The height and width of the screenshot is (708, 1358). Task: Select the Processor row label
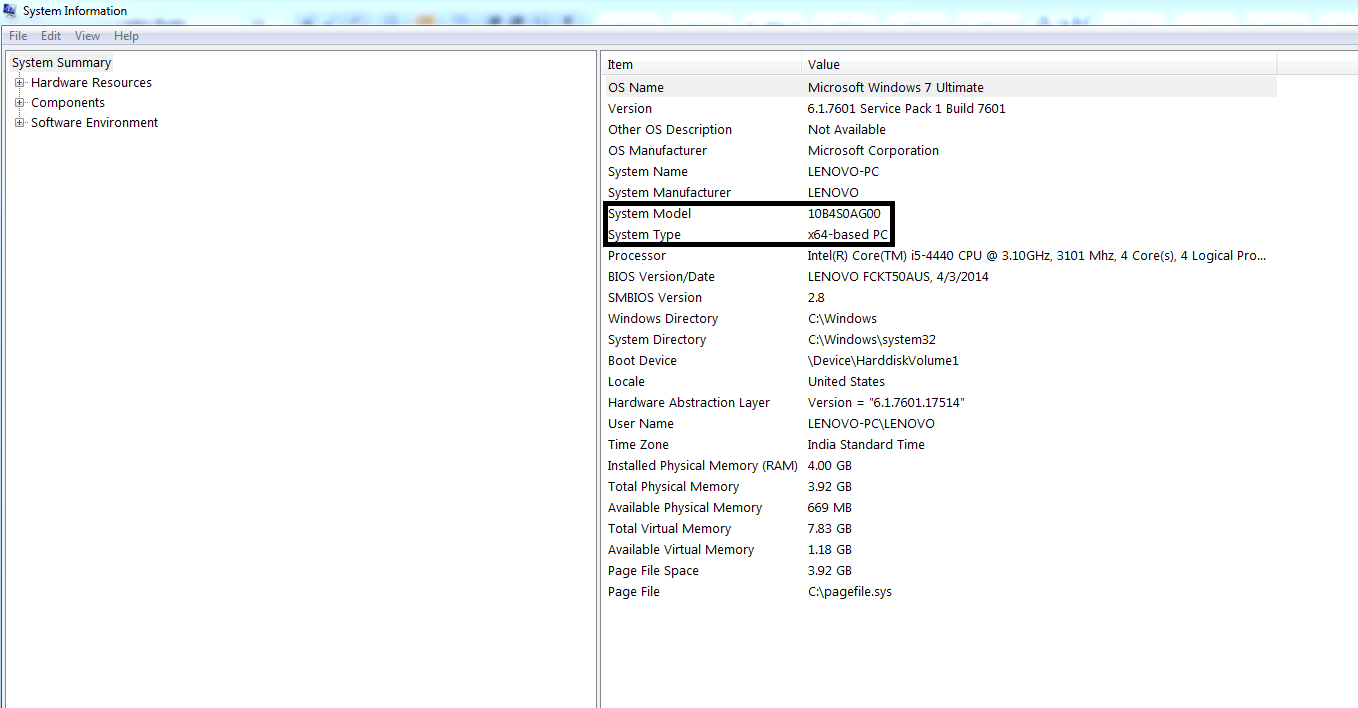pos(637,256)
